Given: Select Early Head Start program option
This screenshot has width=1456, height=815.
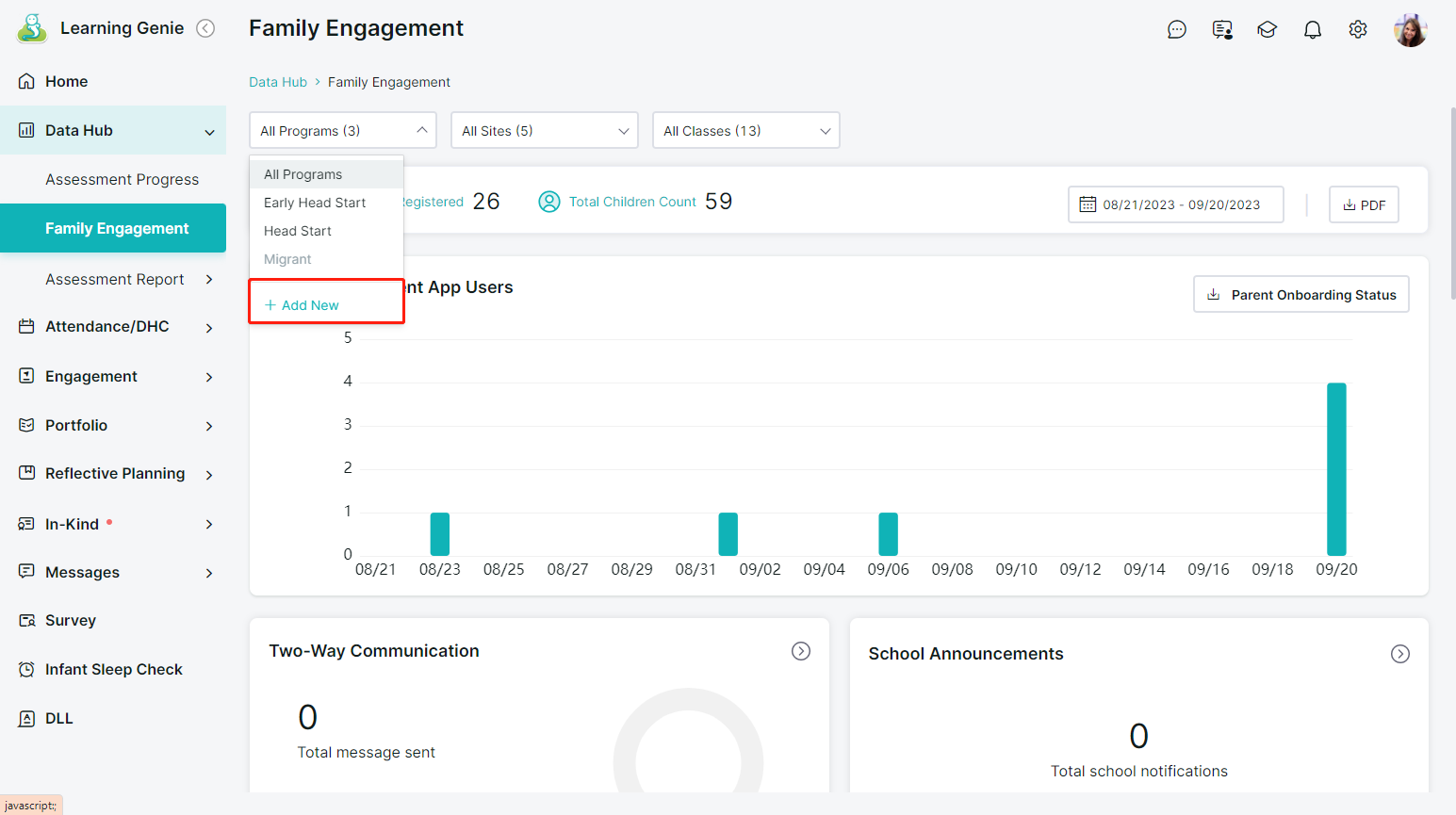Looking at the screenshot, I should click(x=315, y=203).
